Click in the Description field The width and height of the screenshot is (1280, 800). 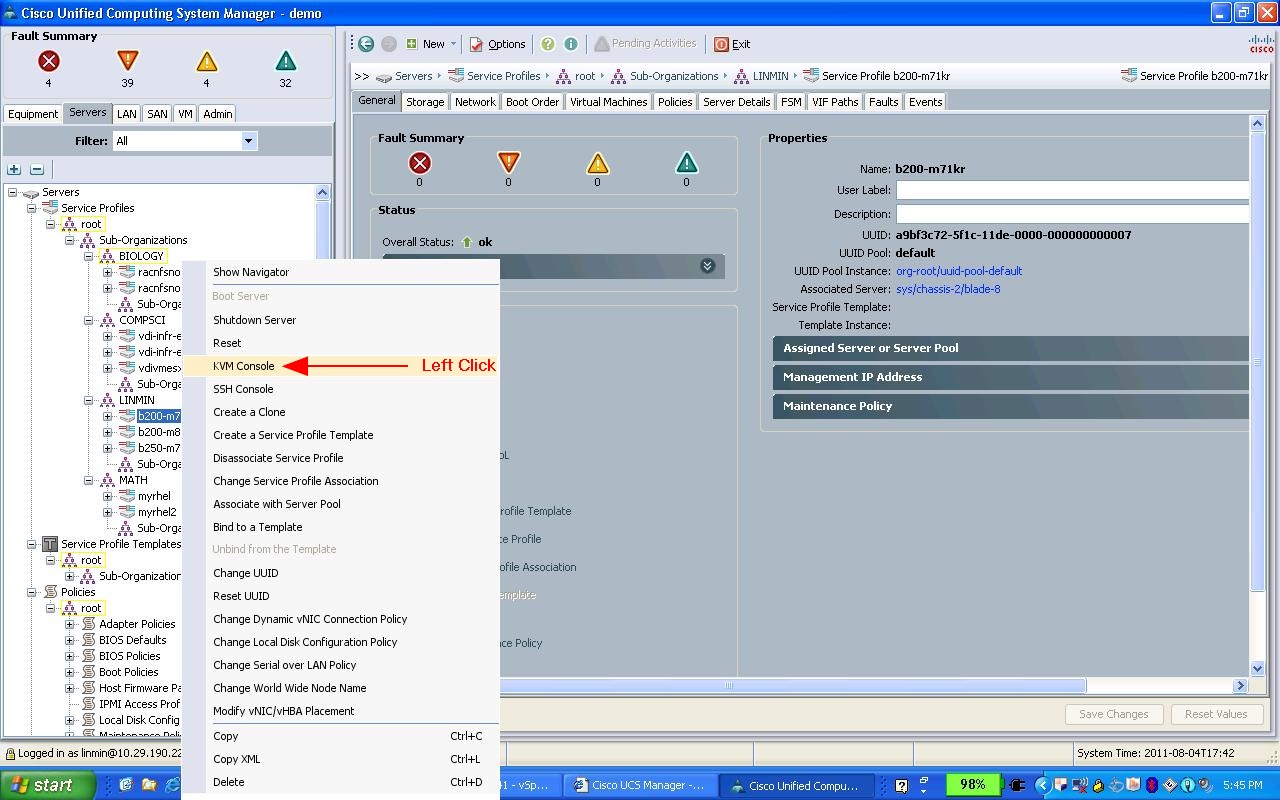tap(1073, 214)
